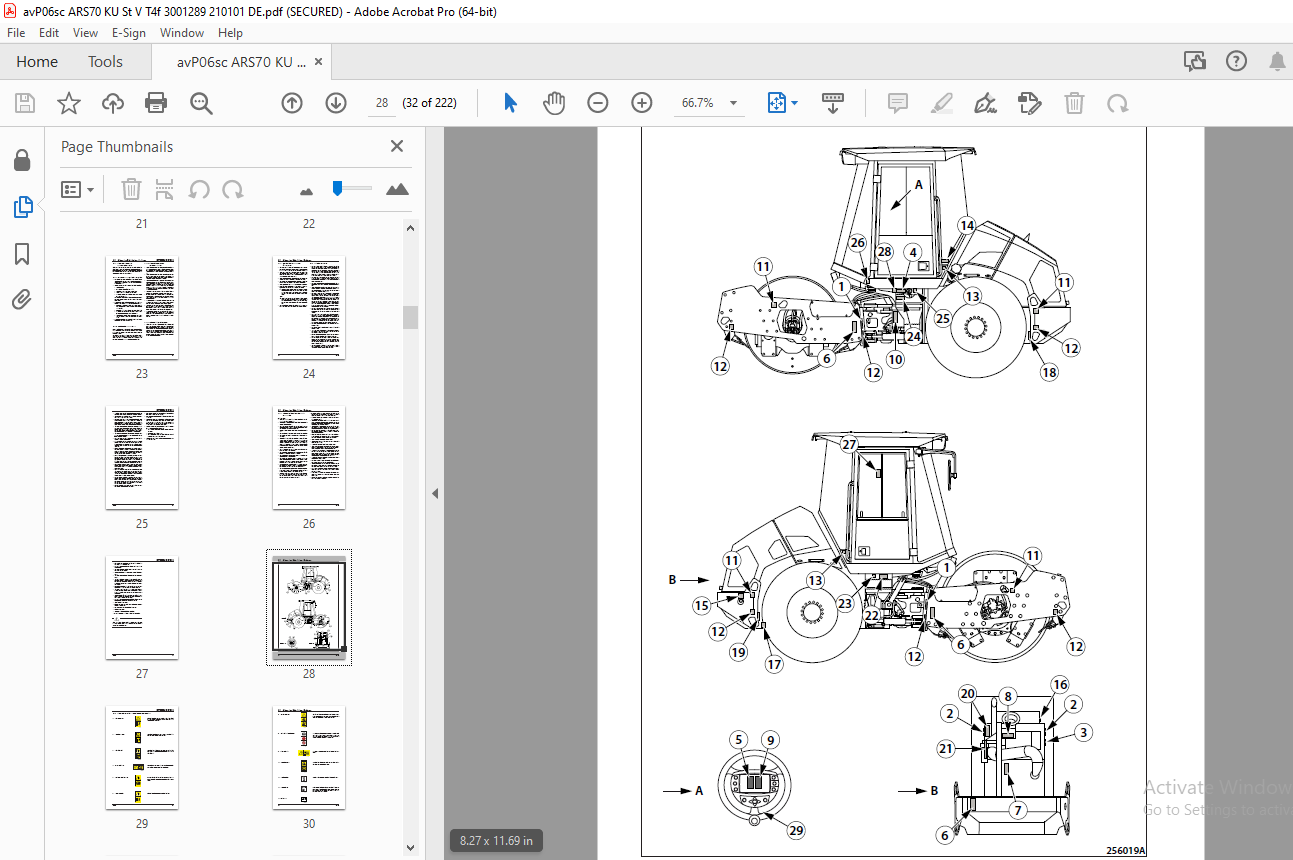Click the page number input field
Image resolution: width=1293 pixels, height=860 pixels.
[381, 103]
